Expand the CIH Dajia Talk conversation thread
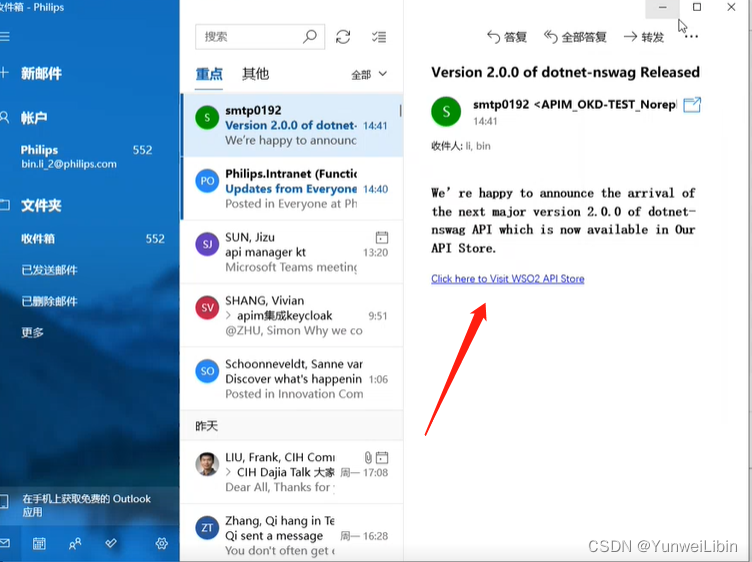Image resolution: width=752 pixels, height=562 pixels. [x=229, y=472]
